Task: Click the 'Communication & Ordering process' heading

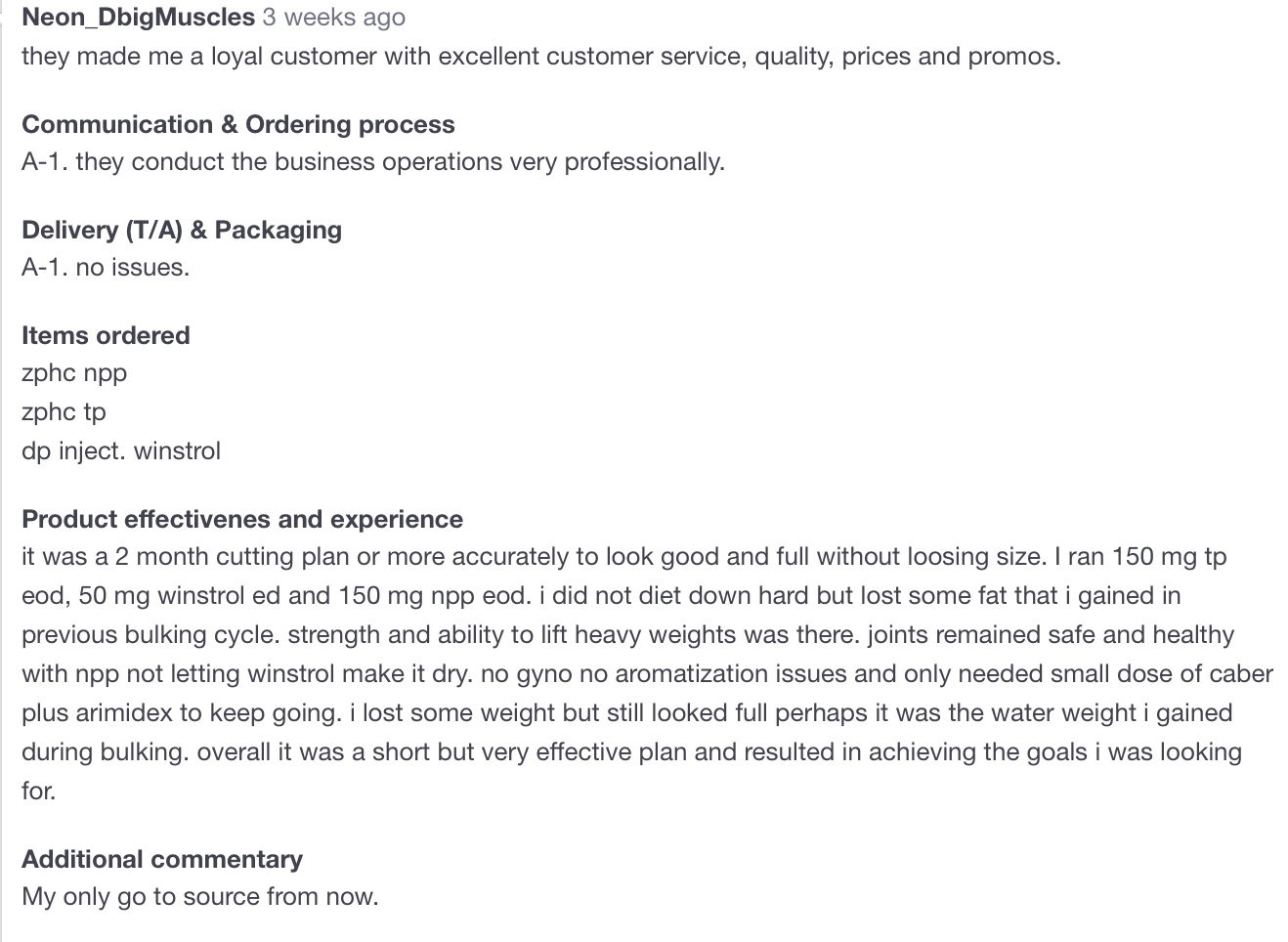Action: click(x=237, y=124)
